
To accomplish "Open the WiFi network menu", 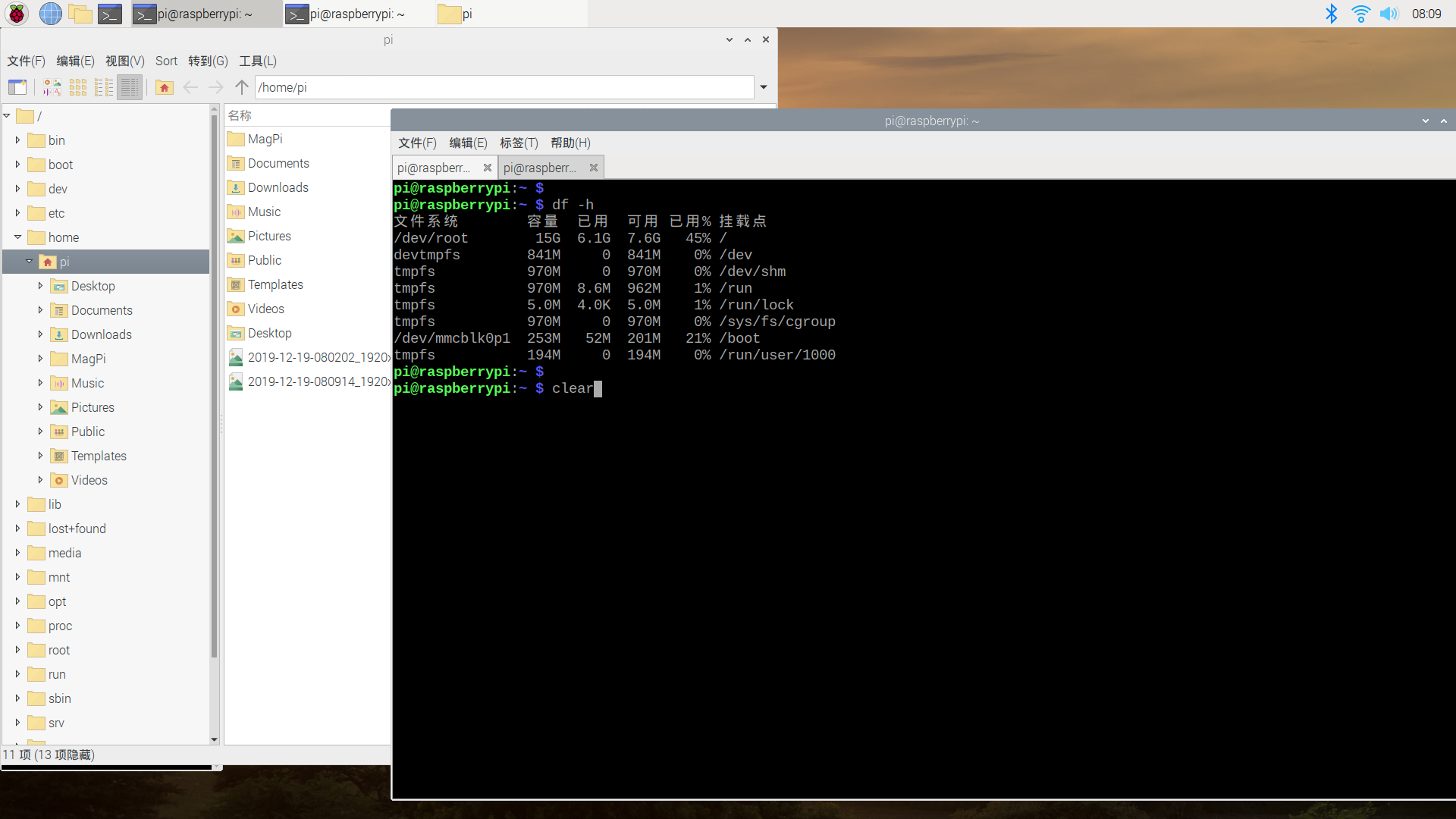I will coord(1360,14).
